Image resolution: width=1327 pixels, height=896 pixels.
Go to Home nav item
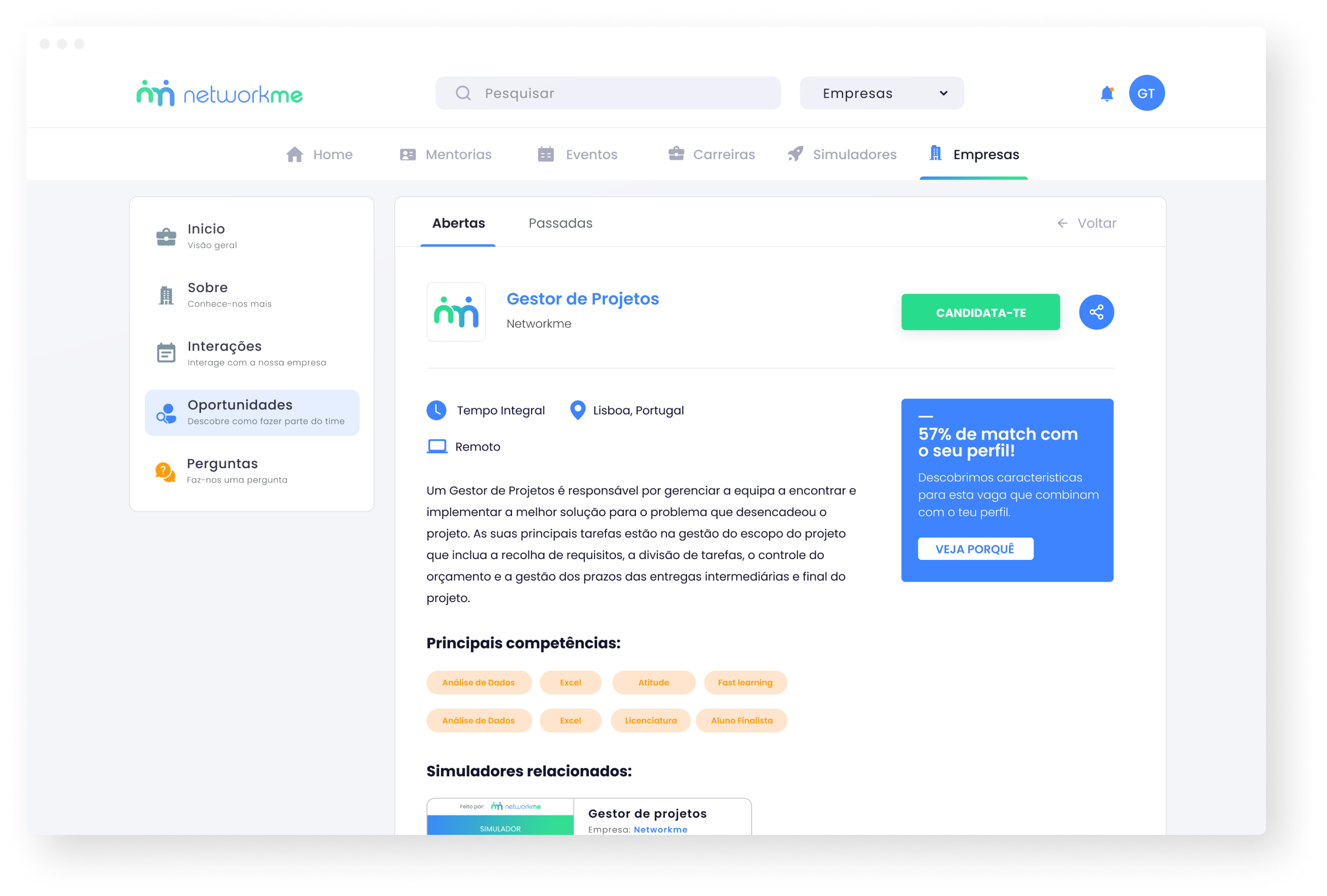319,154
